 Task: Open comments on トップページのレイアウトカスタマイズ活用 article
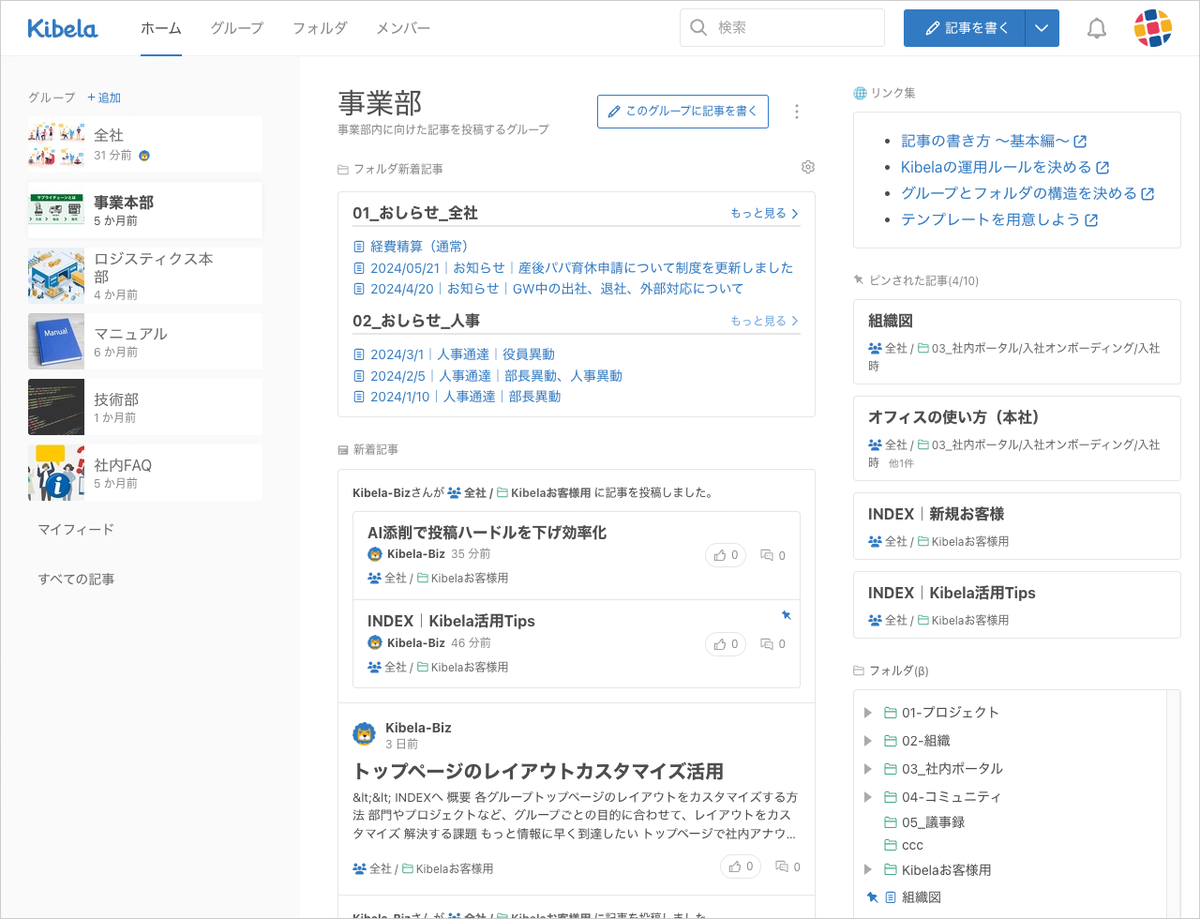(788, 866)
